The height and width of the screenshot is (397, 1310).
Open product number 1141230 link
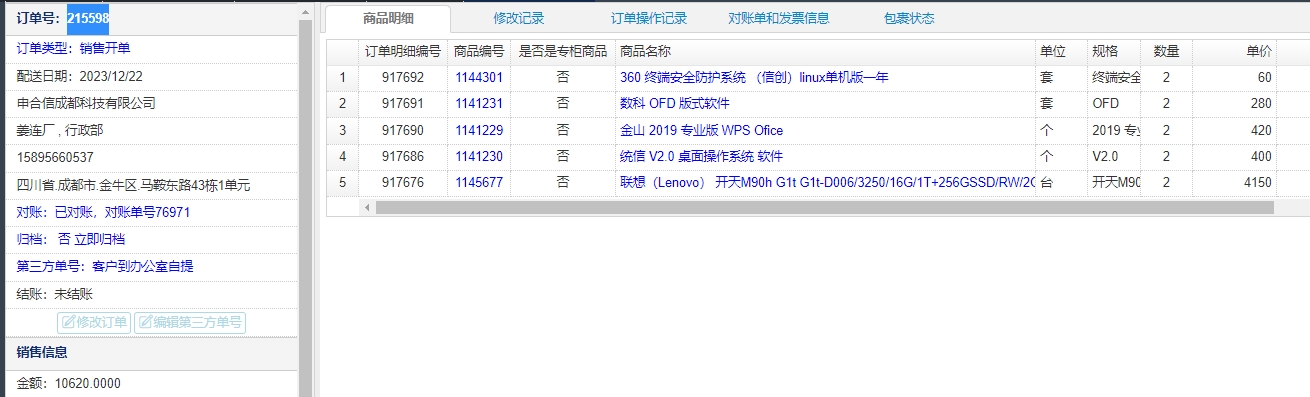point(479,156)
